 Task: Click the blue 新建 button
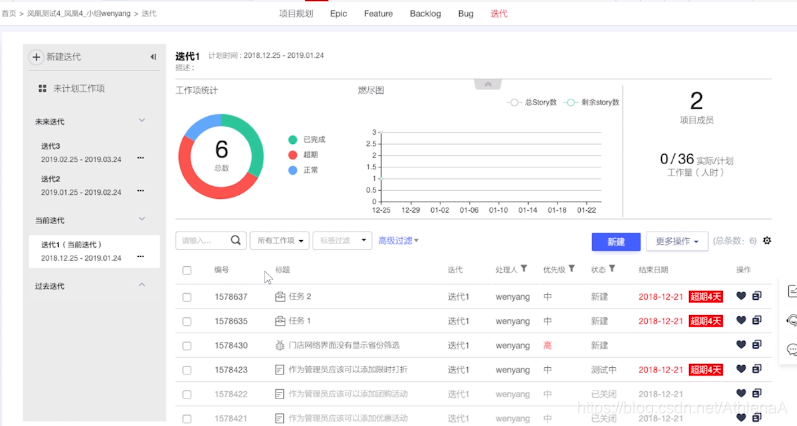(616, 242)
